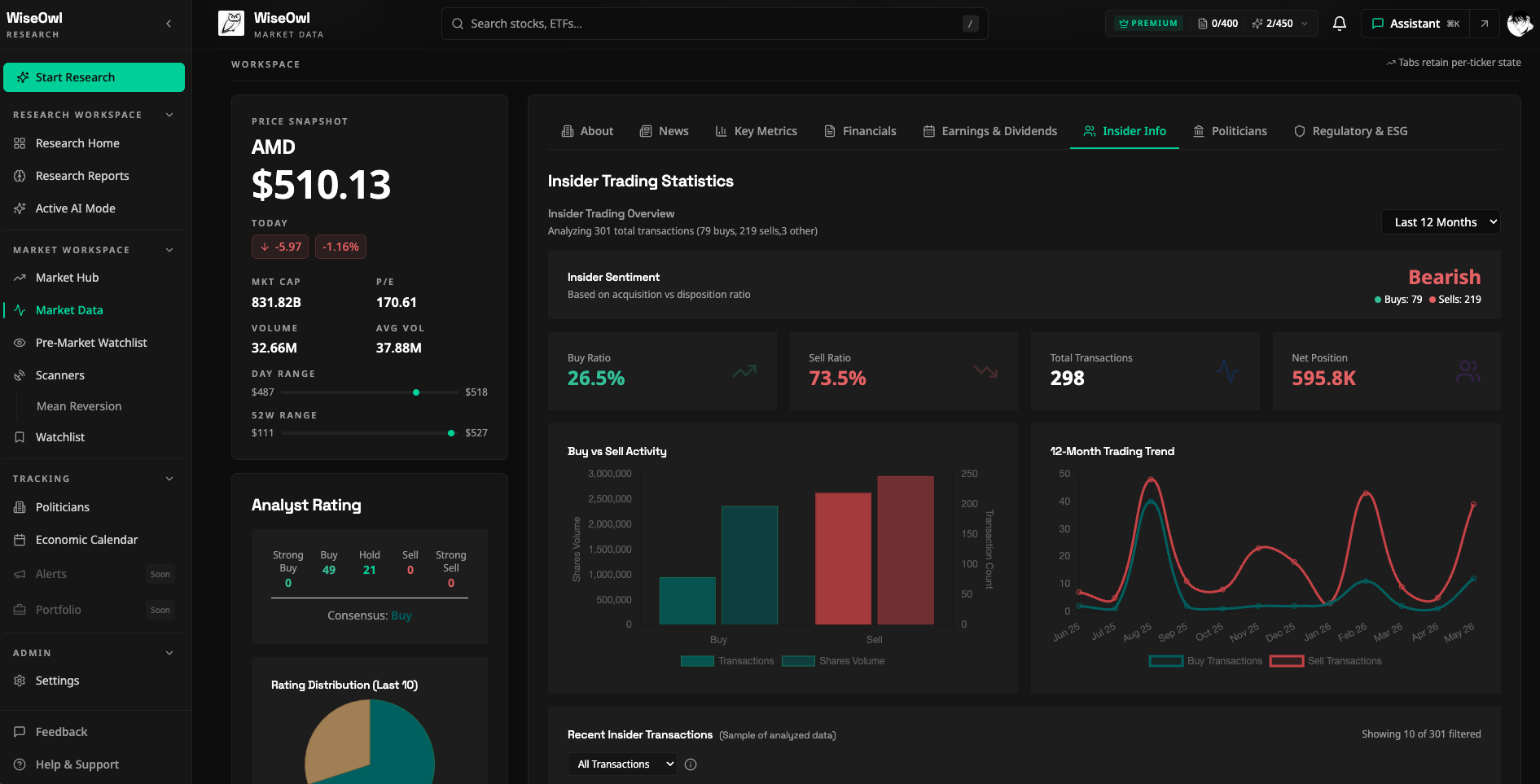Click the Settings gear icon
The image size is (1540, 784).
[x=20, y=681]
